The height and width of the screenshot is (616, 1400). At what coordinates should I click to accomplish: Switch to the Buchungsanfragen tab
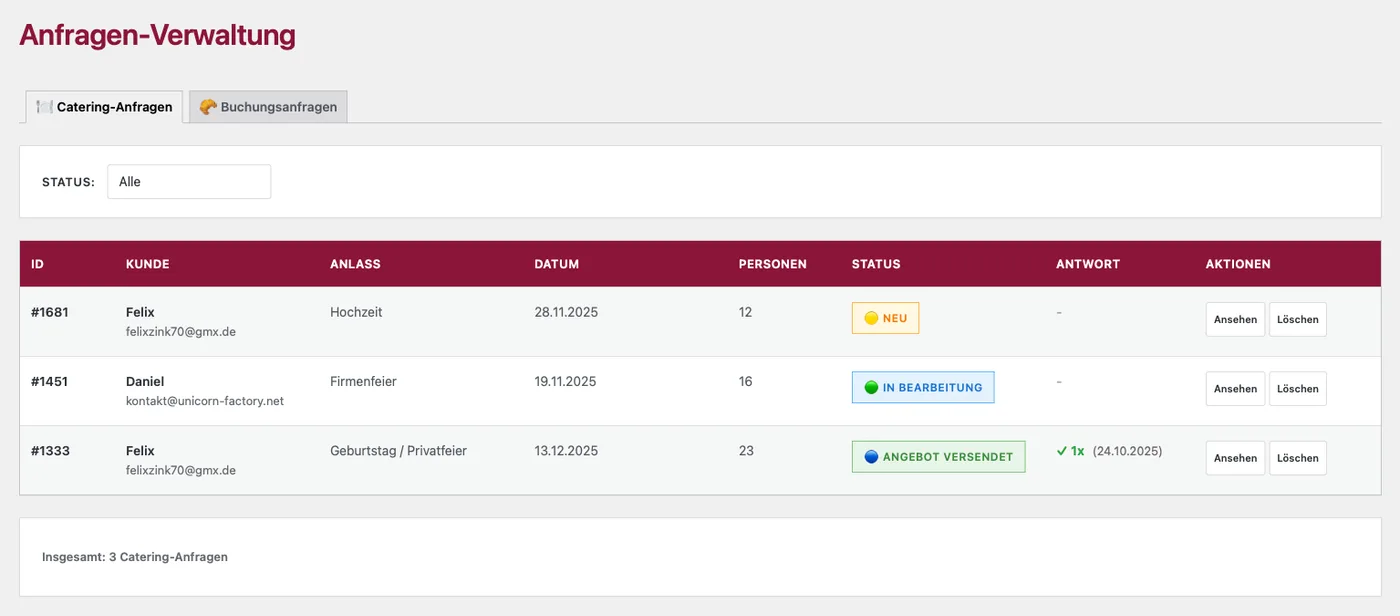coord(268,107)
